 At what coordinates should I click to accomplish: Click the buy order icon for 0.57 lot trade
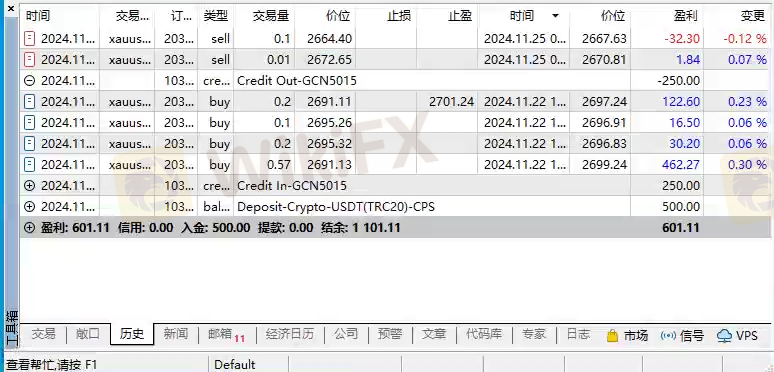pyautogui.click(x=30, y=165)
